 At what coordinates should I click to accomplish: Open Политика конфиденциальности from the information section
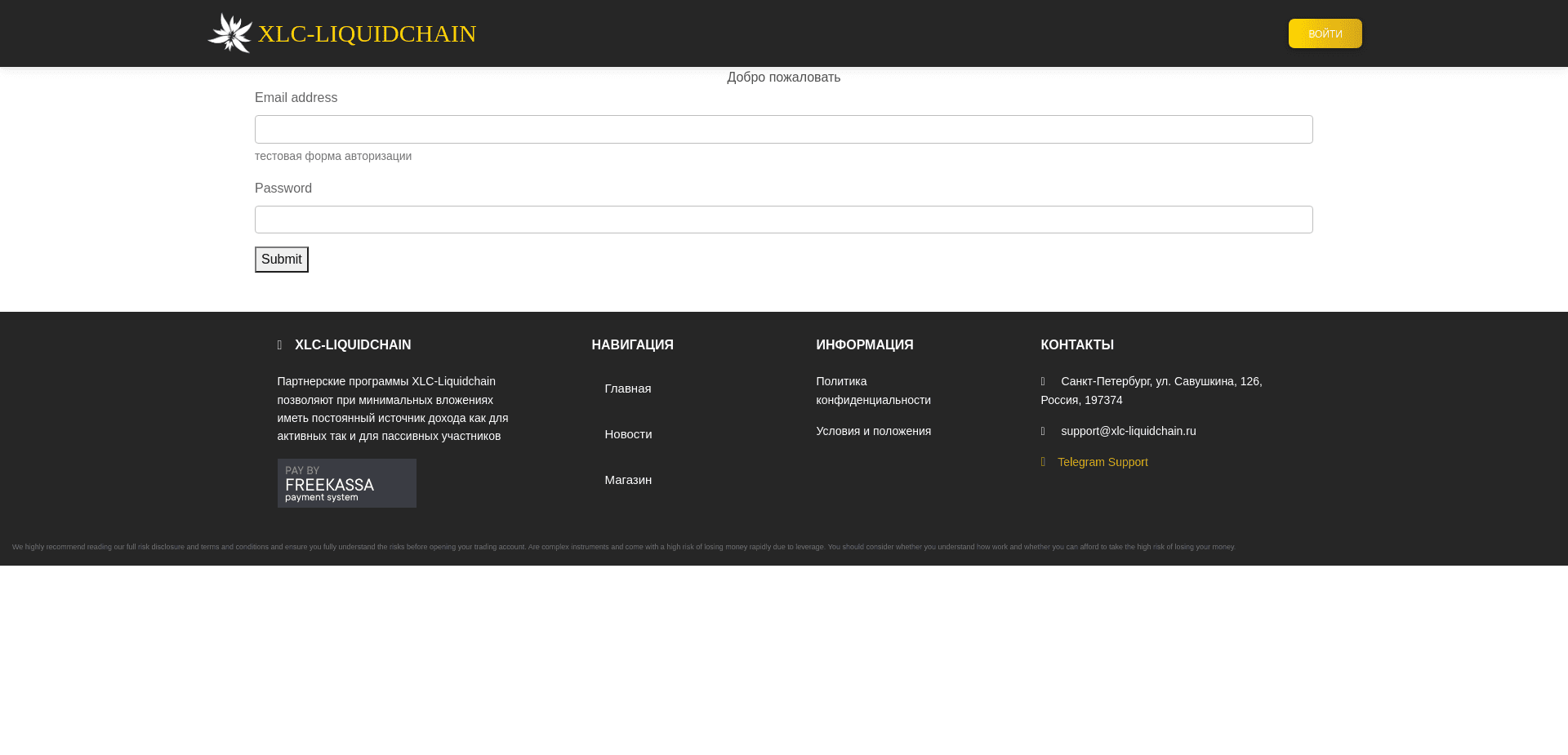[873, 390]
